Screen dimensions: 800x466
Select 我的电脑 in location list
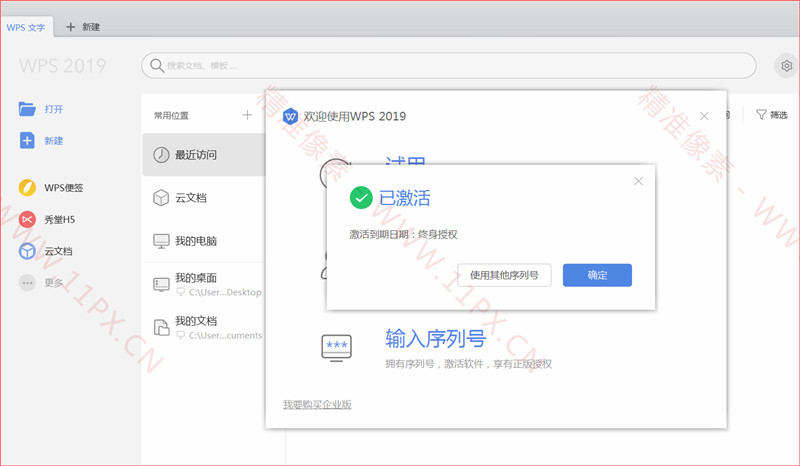pyautogui.click(x=204, y=240)
